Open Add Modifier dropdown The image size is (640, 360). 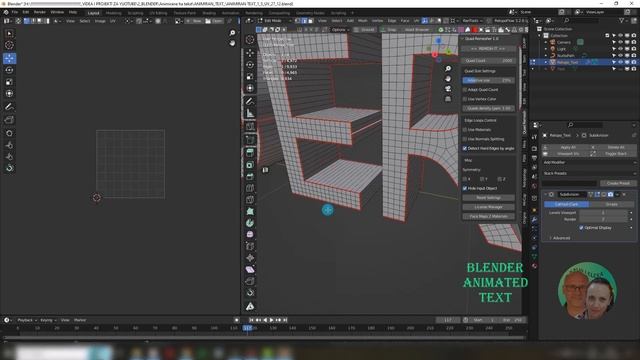pyautogui.click(x=589, y=162)
